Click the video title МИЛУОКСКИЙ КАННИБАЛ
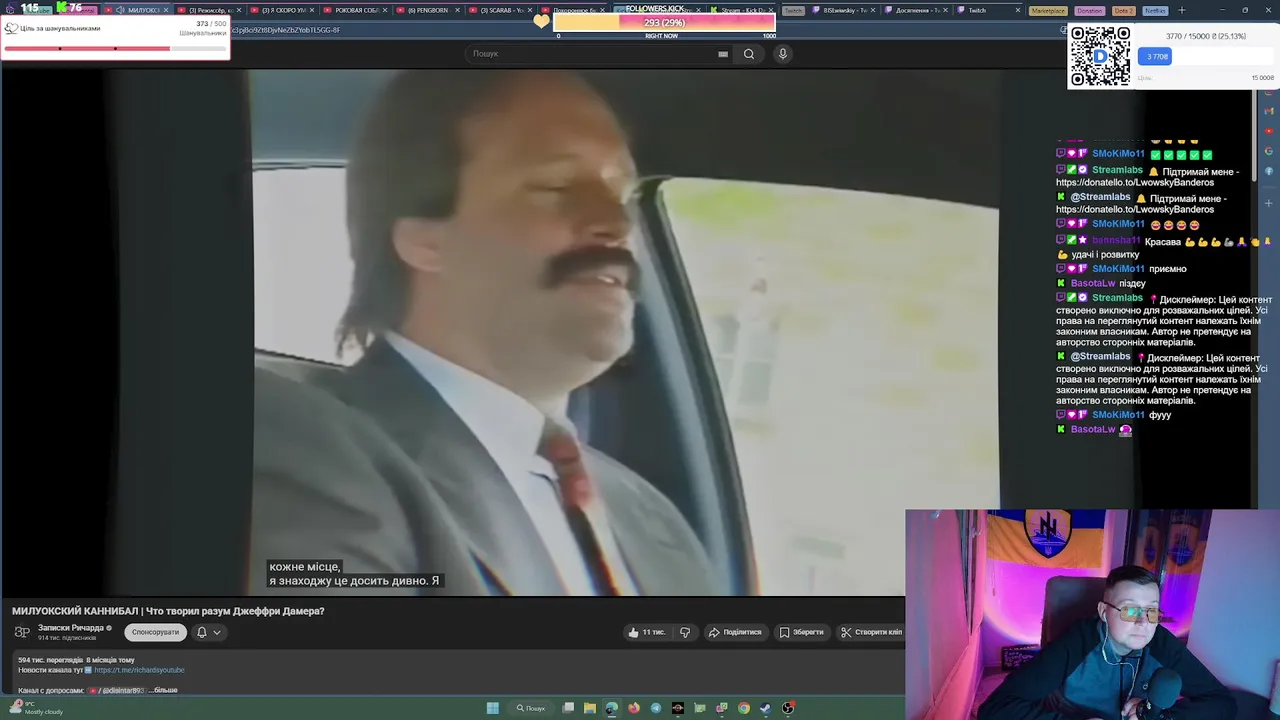Screen dimensions: 1280x720 pos(168,611)
